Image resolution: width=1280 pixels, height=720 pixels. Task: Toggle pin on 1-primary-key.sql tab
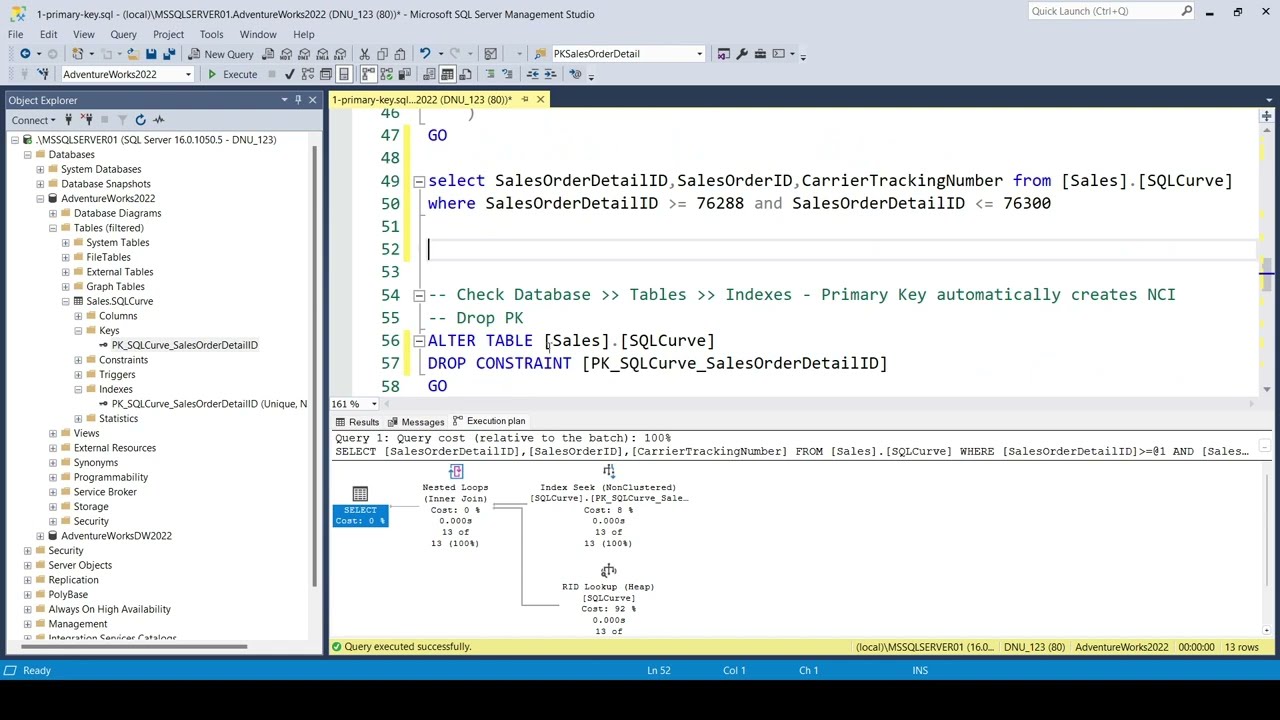tap(525, 100)
